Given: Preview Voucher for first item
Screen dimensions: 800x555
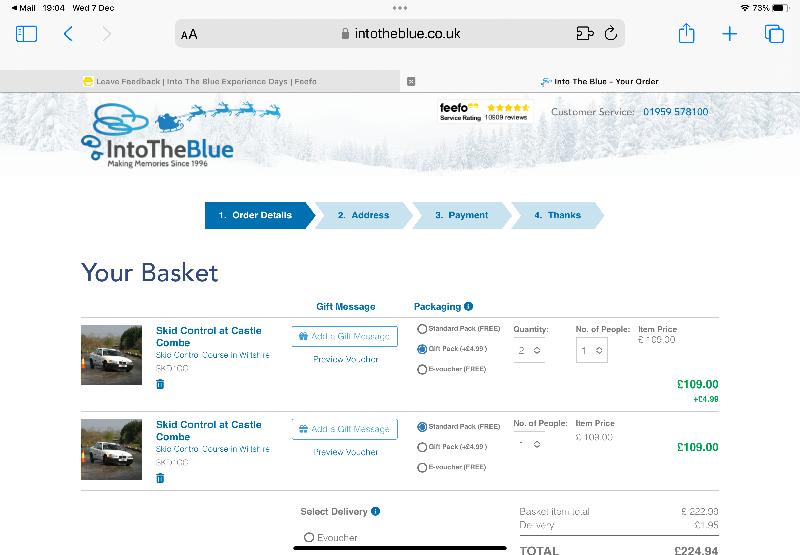Looking at the screenshot, I should (345, 359).
